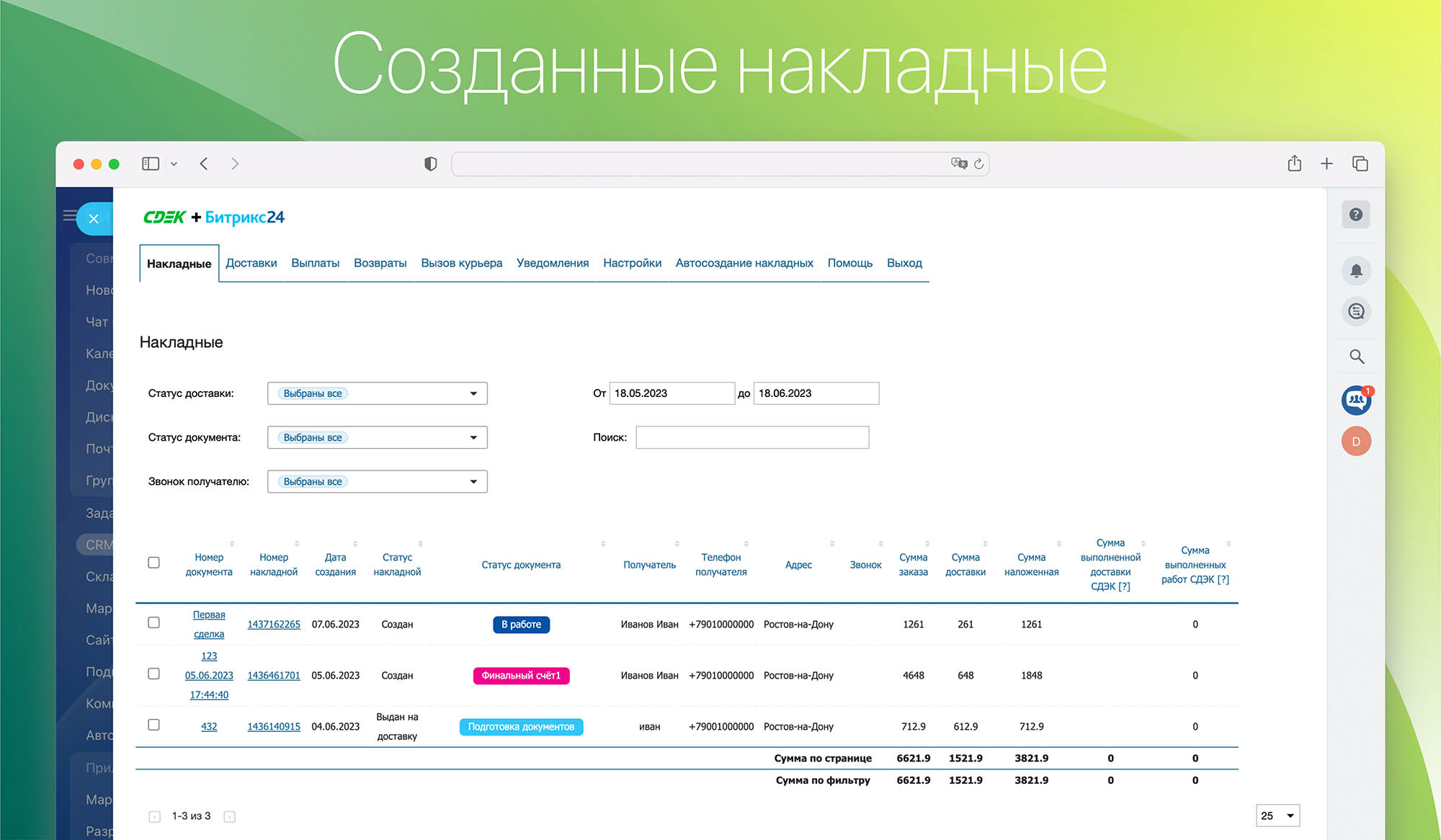Open the Вызов курьера tab
Screen dimensions: 1441x840
[x=461, y=263]
